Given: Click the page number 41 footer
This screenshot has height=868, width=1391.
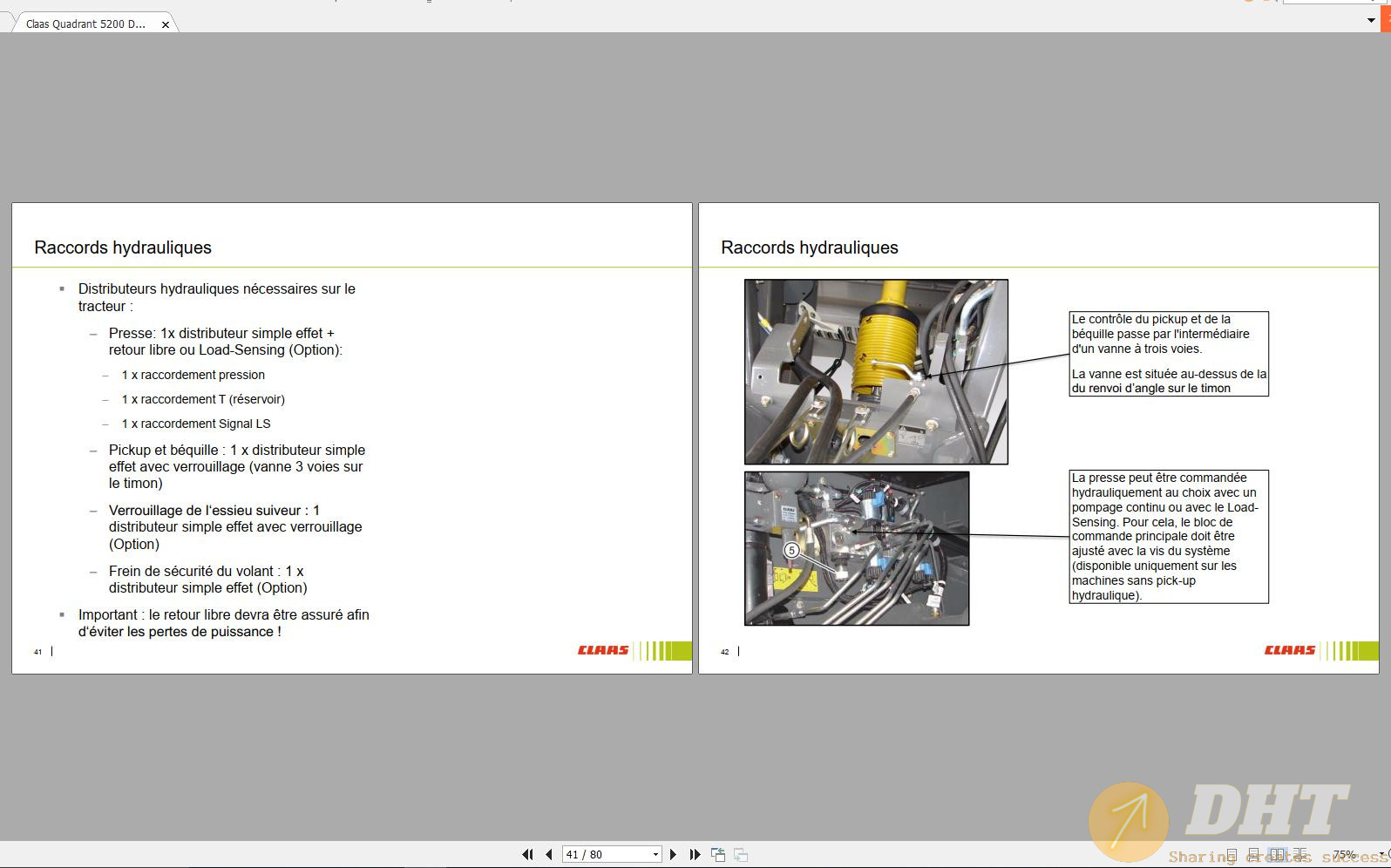Looking at the screenshot, I should tap(37, 652).
